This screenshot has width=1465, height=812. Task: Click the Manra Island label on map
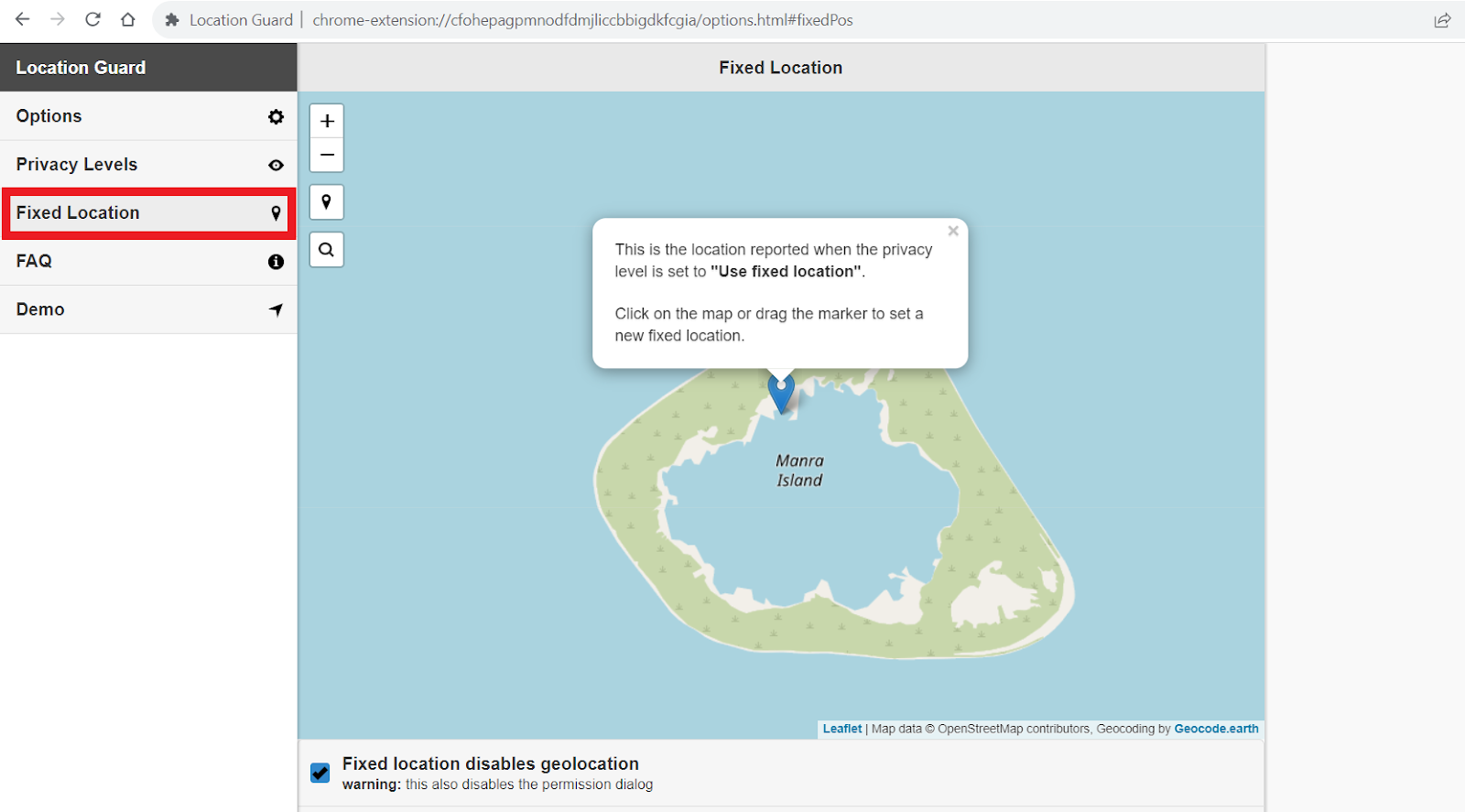(x=799, y=471)
